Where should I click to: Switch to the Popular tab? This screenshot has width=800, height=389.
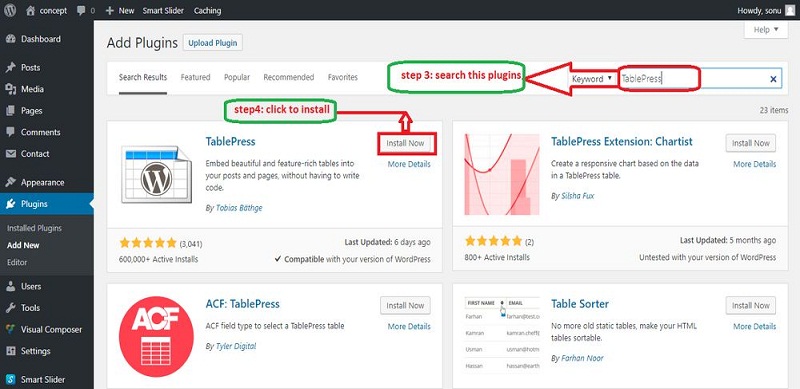coord(237,77)
